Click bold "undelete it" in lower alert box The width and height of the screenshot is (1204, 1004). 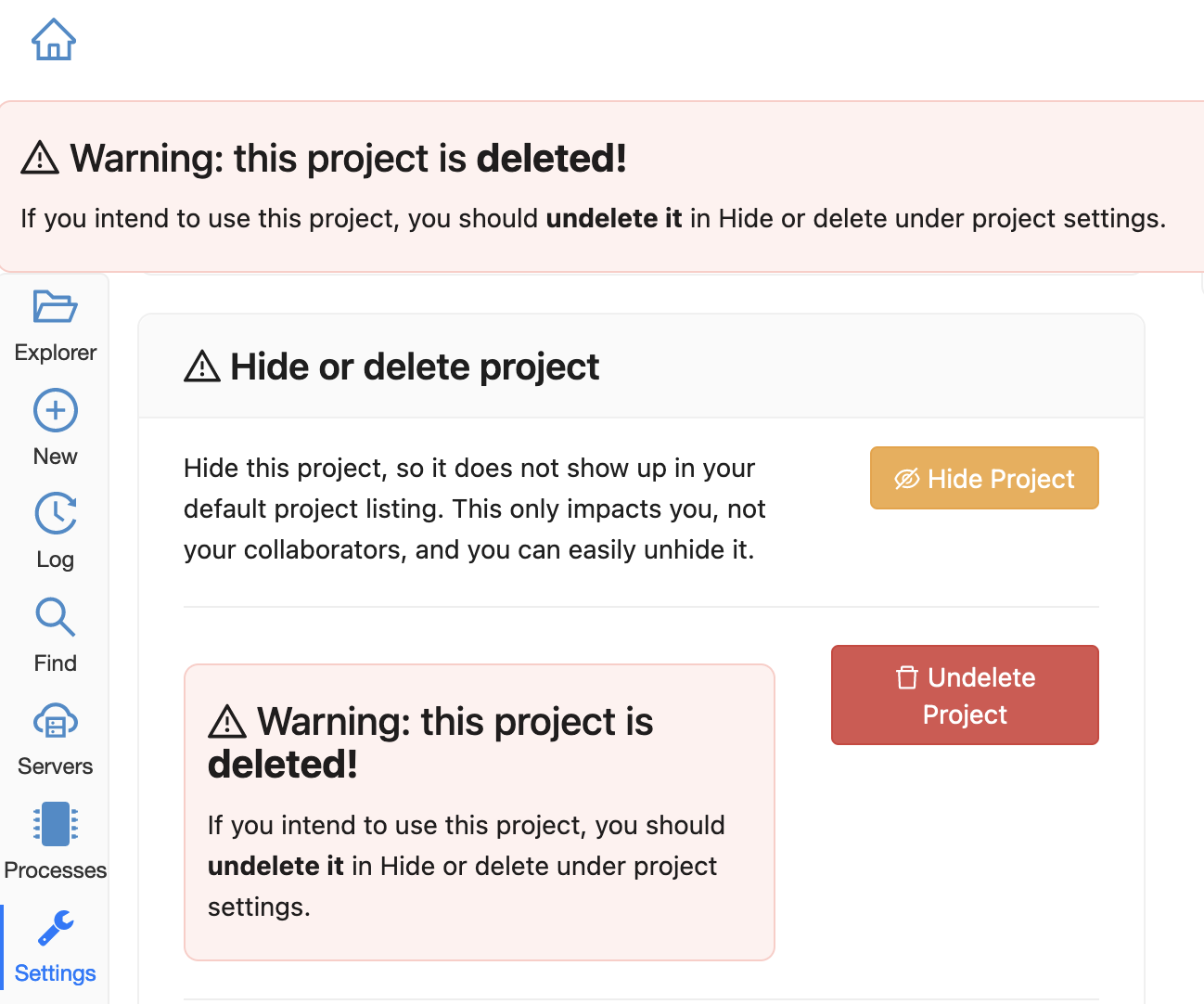tap(275, 867)
